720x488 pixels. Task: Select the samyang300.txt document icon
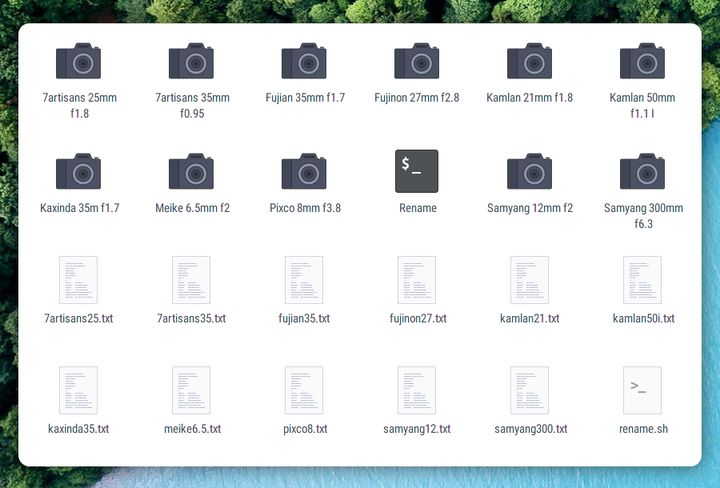click(529, 390)
